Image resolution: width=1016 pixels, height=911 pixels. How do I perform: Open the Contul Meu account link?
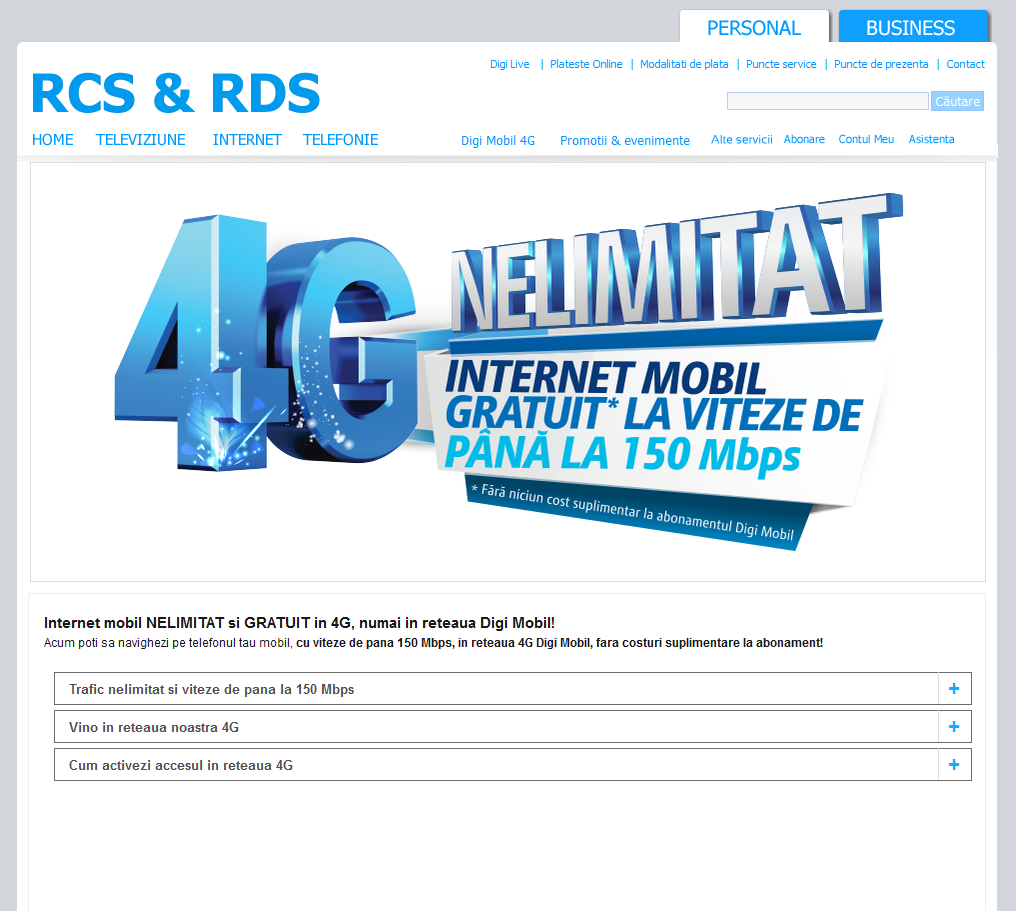tap(866, 139)
